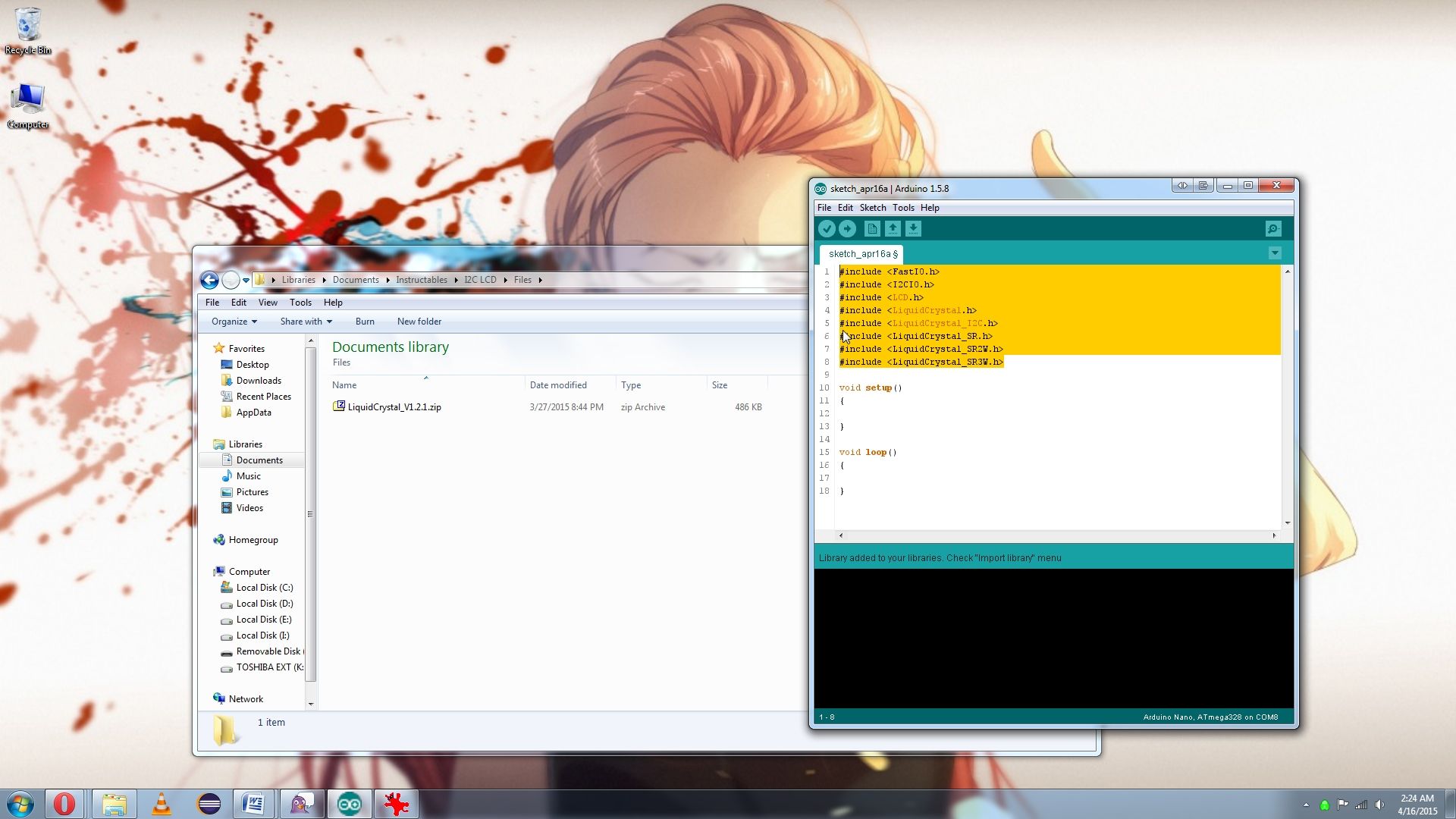1456x819 pixels.
Task: Click the Explorer back navigation arrow
Action: (210, 280)
